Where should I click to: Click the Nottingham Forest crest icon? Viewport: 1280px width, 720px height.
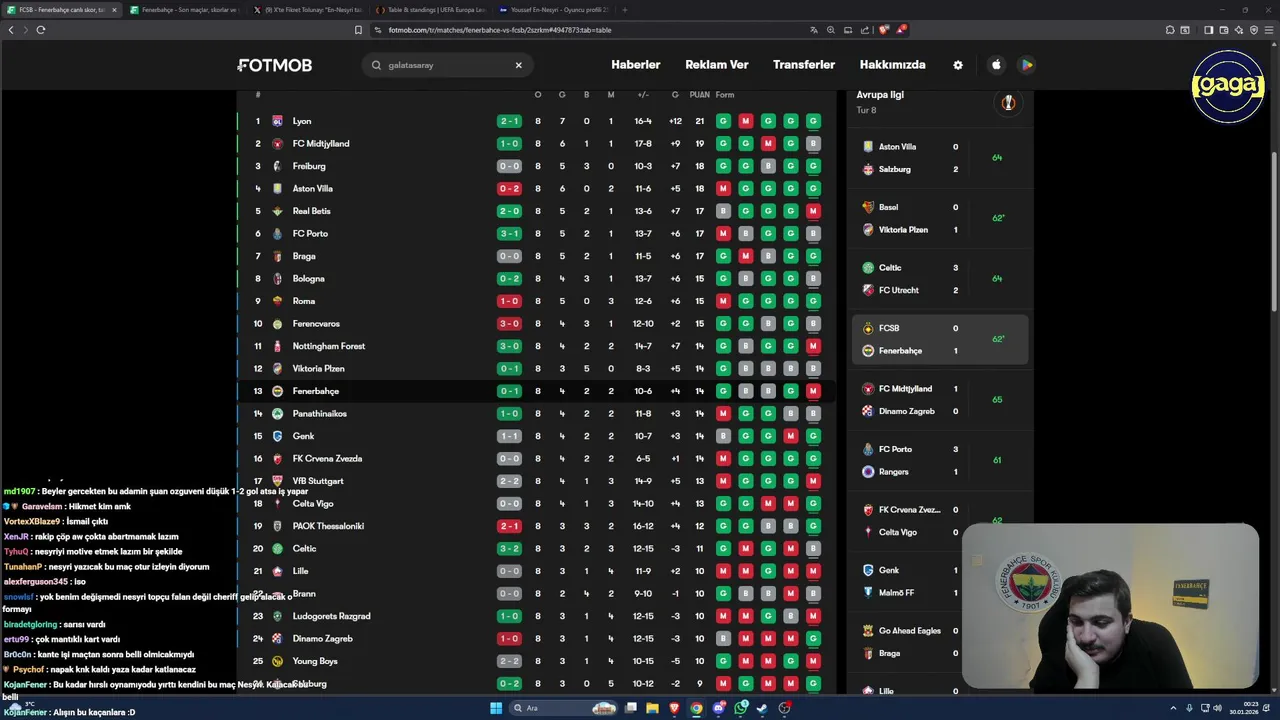[277, 346]
